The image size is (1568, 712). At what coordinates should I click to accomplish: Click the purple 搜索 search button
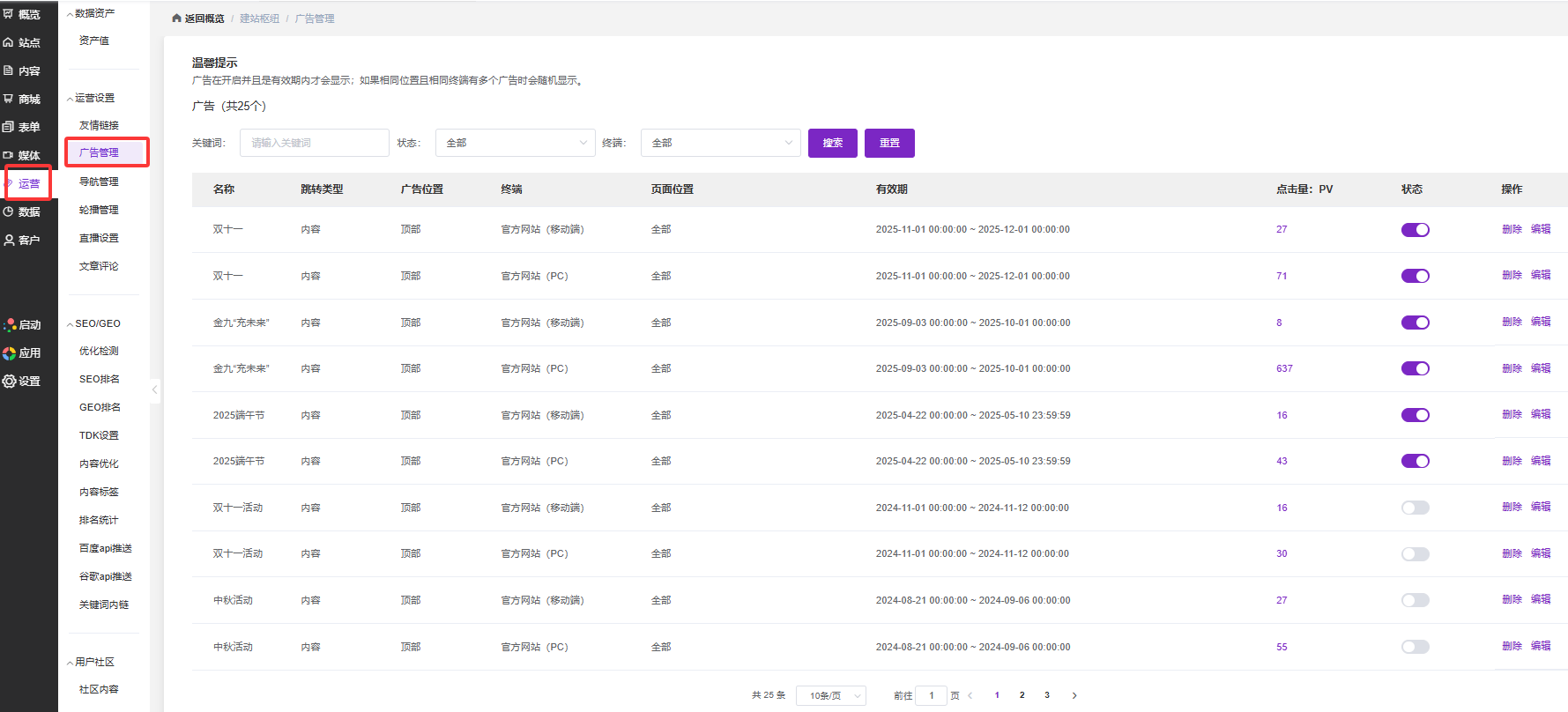(x=832, y=143)
